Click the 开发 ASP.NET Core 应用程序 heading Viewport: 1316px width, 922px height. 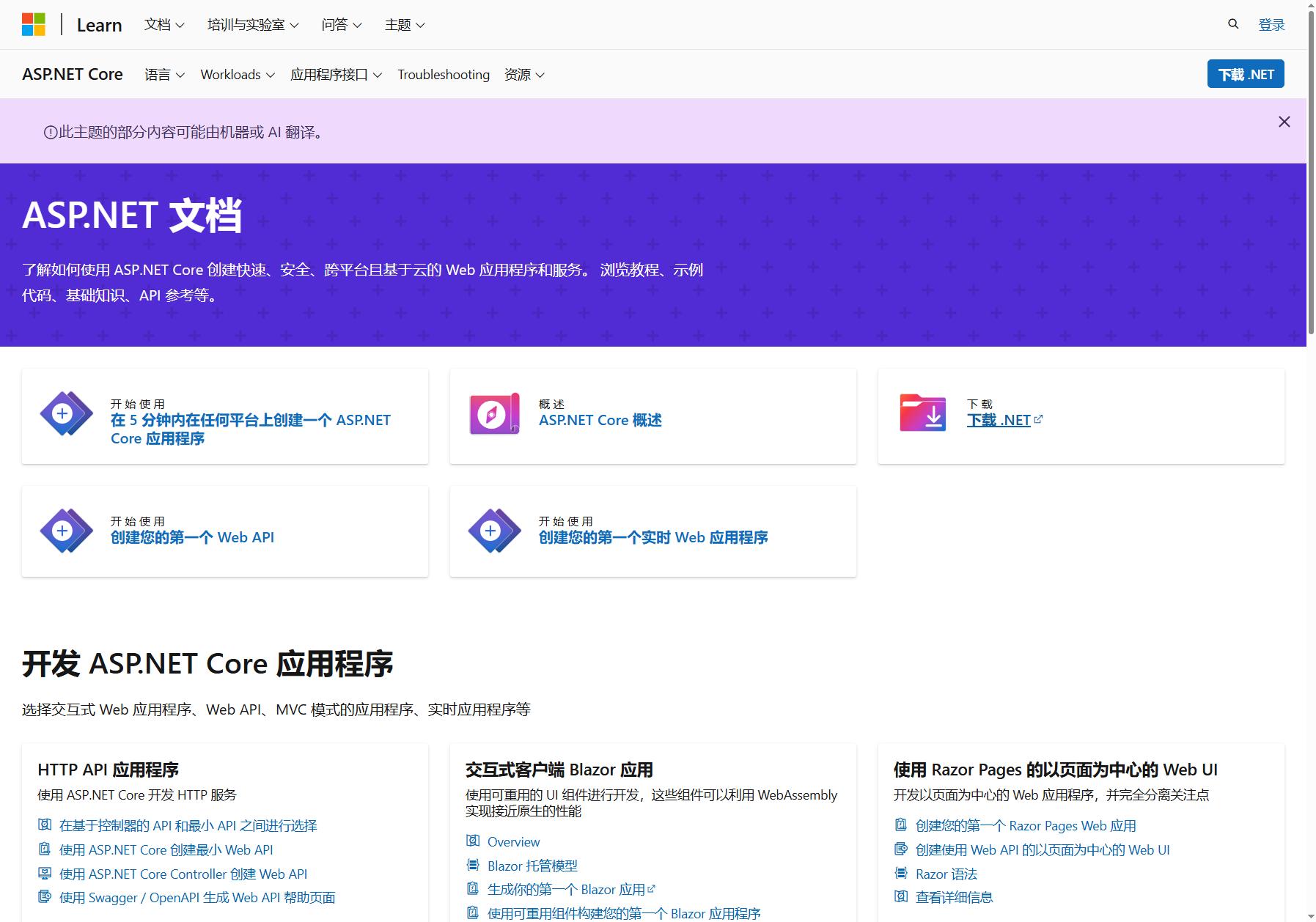point(207,663)
